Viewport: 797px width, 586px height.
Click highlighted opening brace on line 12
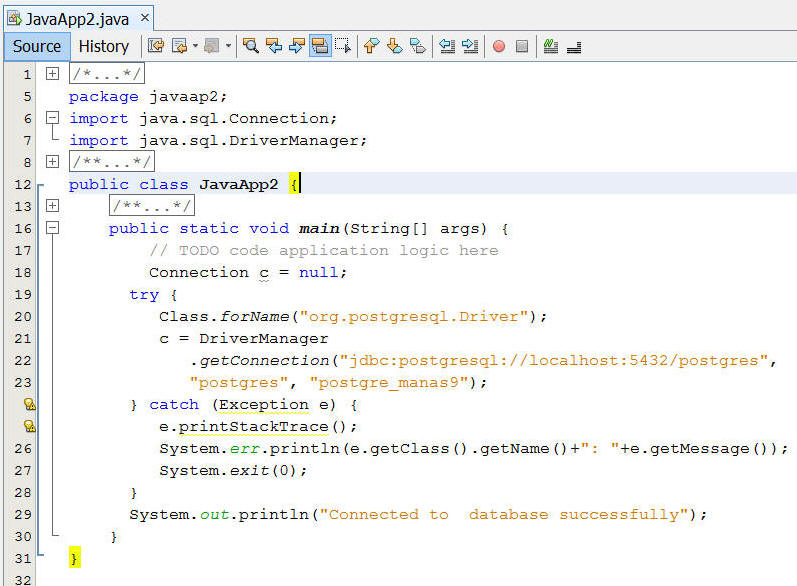(294, 184)
